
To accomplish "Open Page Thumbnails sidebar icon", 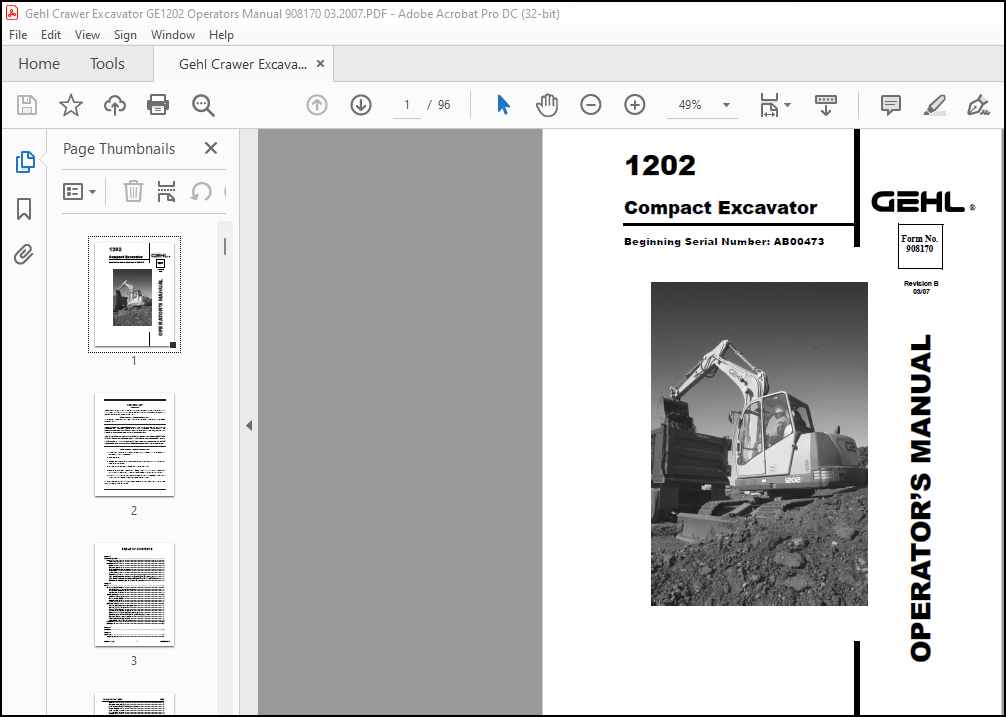I will coord(24,162).
